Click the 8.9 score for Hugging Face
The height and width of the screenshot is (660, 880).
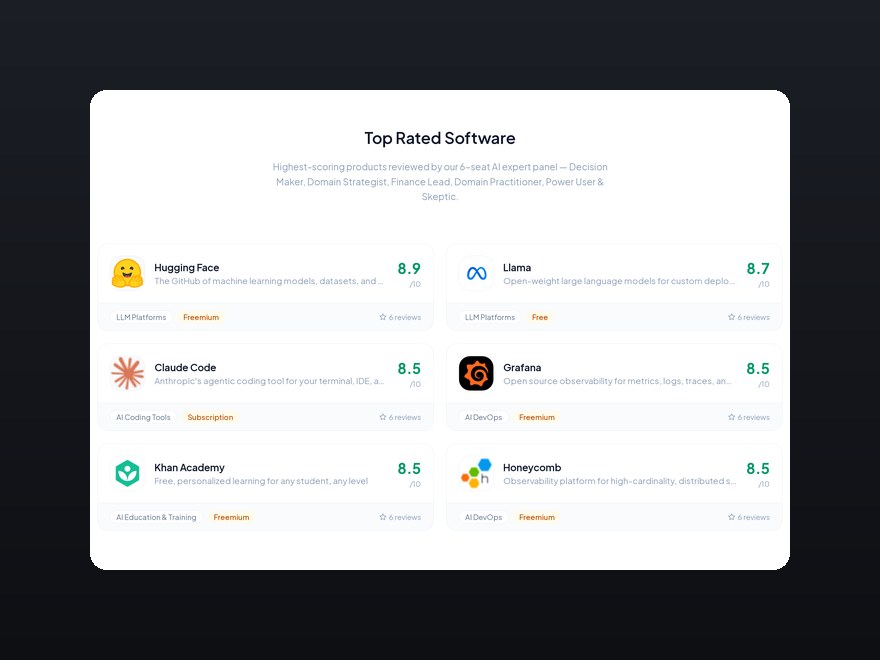(409, 269)
